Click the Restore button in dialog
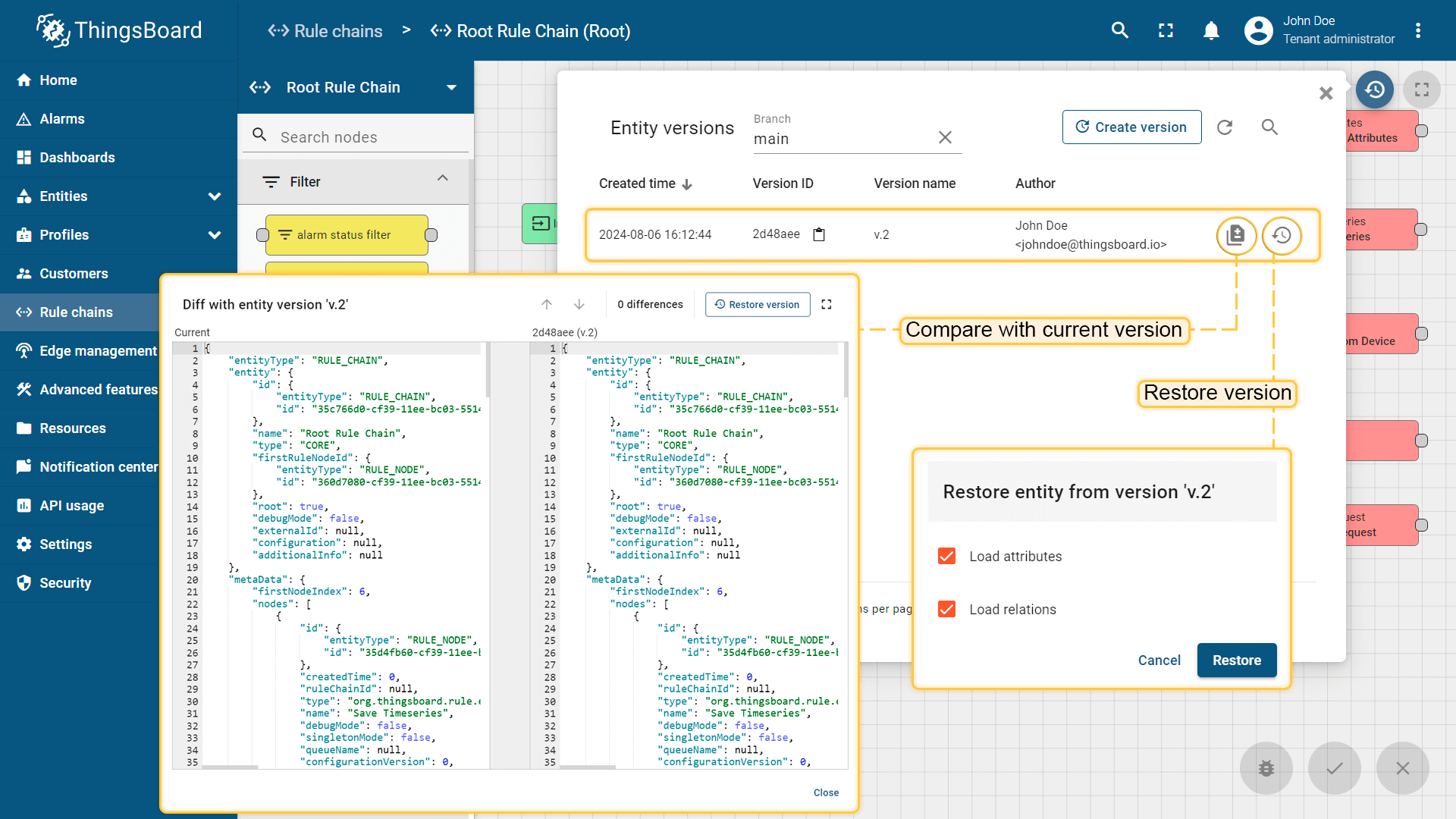 (1236, 661)
